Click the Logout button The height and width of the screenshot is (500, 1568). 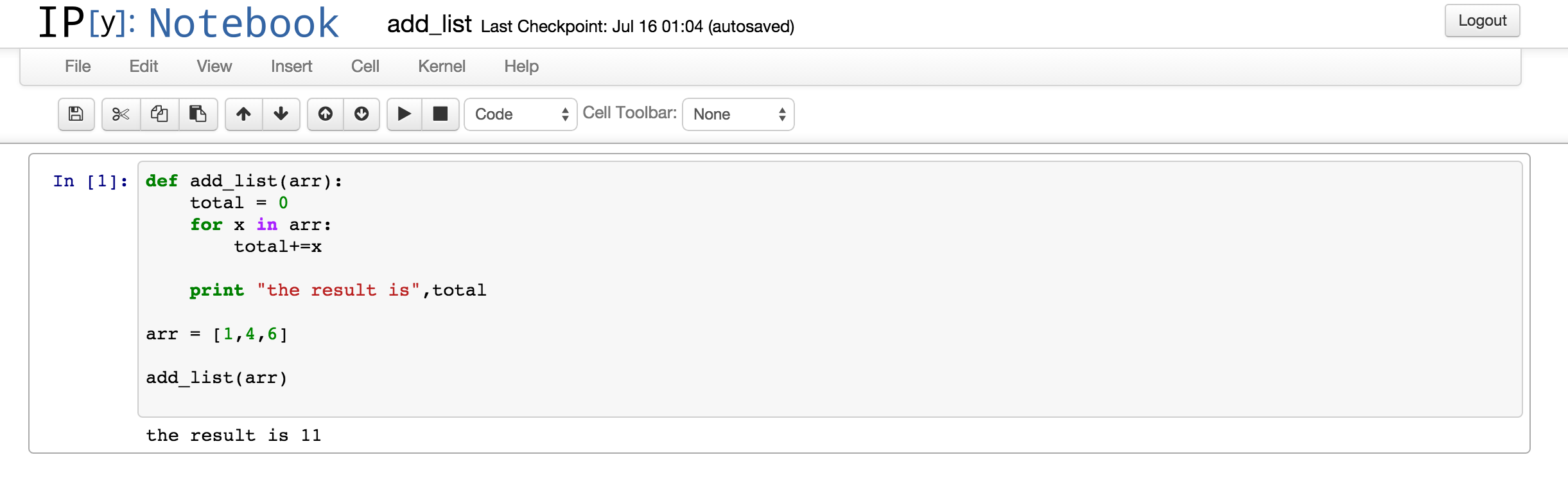point(1483,21)
